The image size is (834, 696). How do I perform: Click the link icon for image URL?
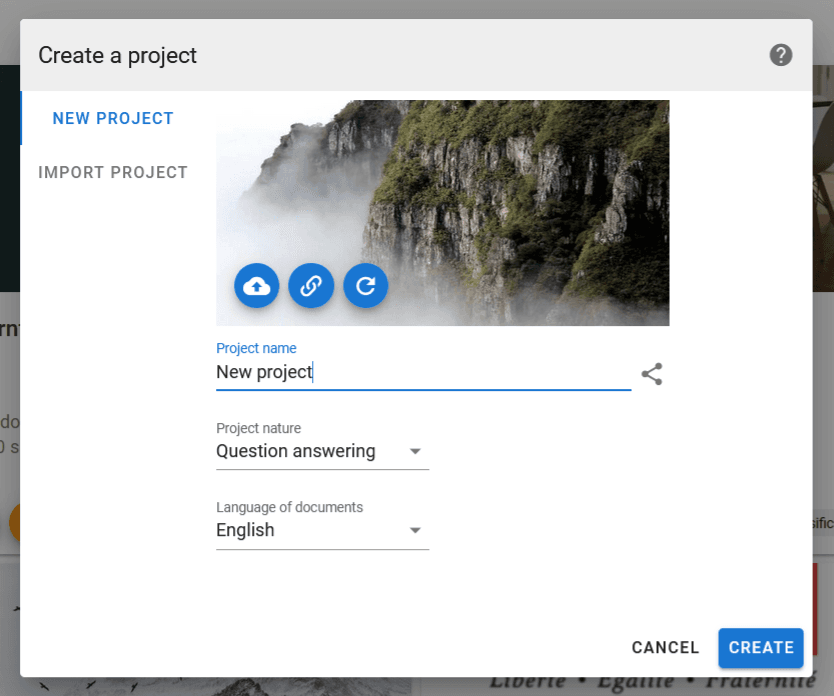(311, 286)
